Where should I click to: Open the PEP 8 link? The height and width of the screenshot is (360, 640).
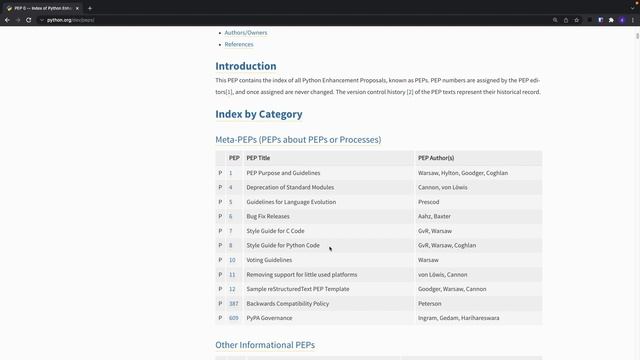tap(231, 245)
